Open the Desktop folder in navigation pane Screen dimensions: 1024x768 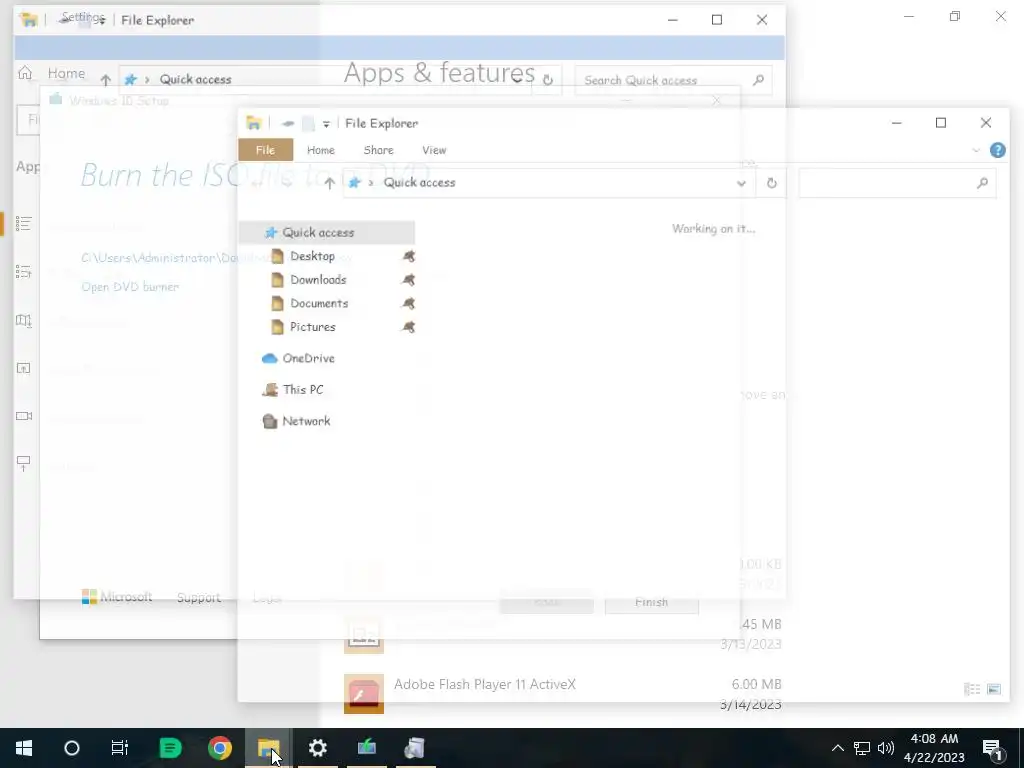click(x=312, y=256)
